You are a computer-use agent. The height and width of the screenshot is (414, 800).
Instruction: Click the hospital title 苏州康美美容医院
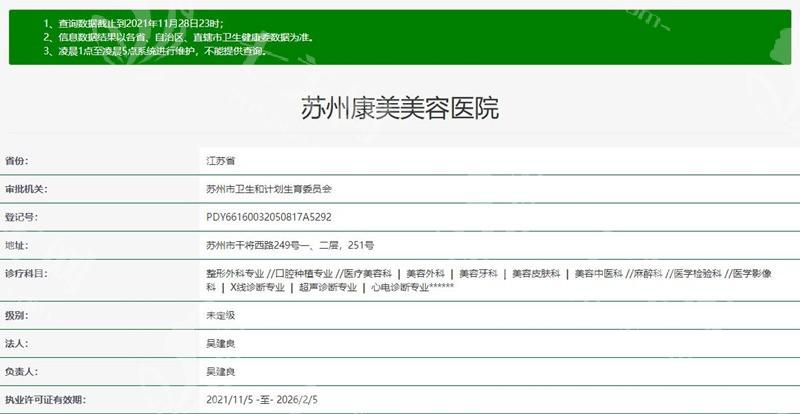[400, 108]
